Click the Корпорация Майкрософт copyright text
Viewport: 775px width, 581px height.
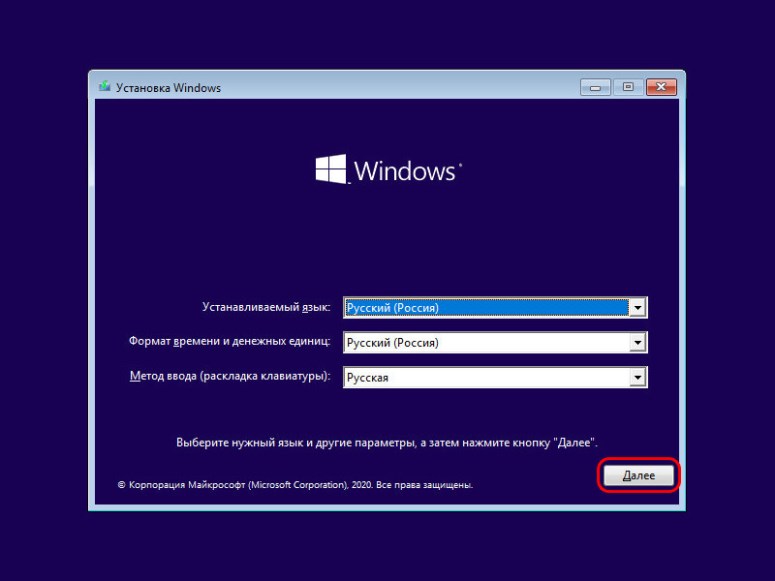point(295,485)
